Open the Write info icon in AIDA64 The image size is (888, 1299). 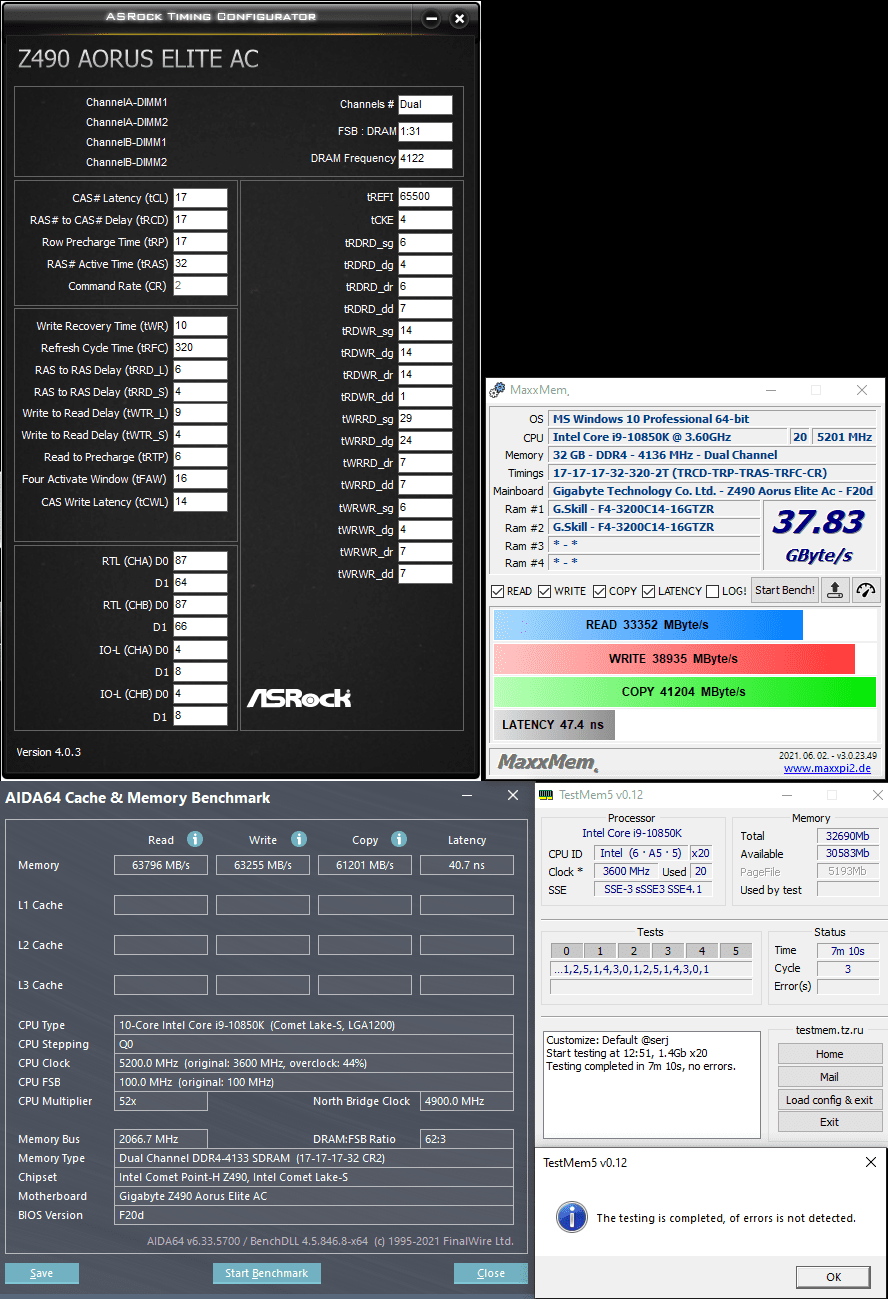[298, 839]
